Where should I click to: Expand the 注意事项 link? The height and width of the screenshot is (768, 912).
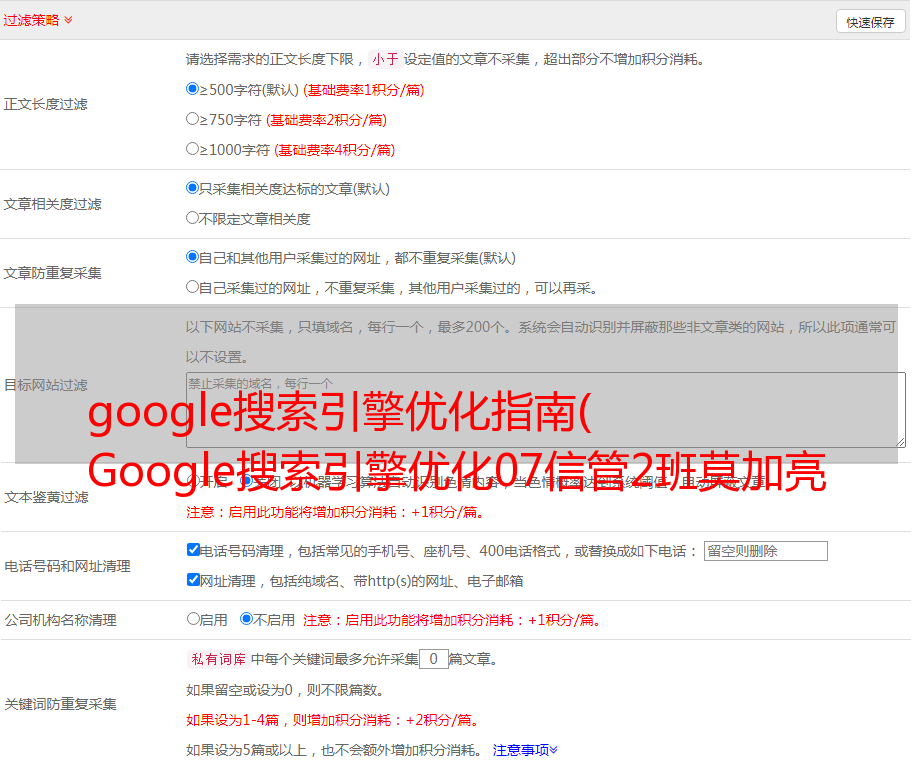coord(525,750)
